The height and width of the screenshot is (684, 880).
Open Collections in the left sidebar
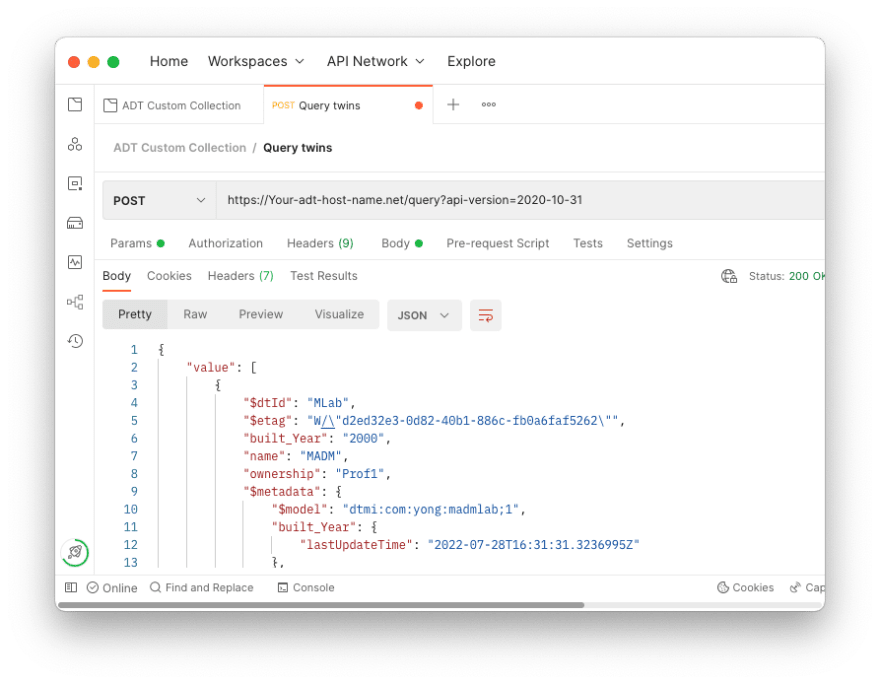[75, 104]
